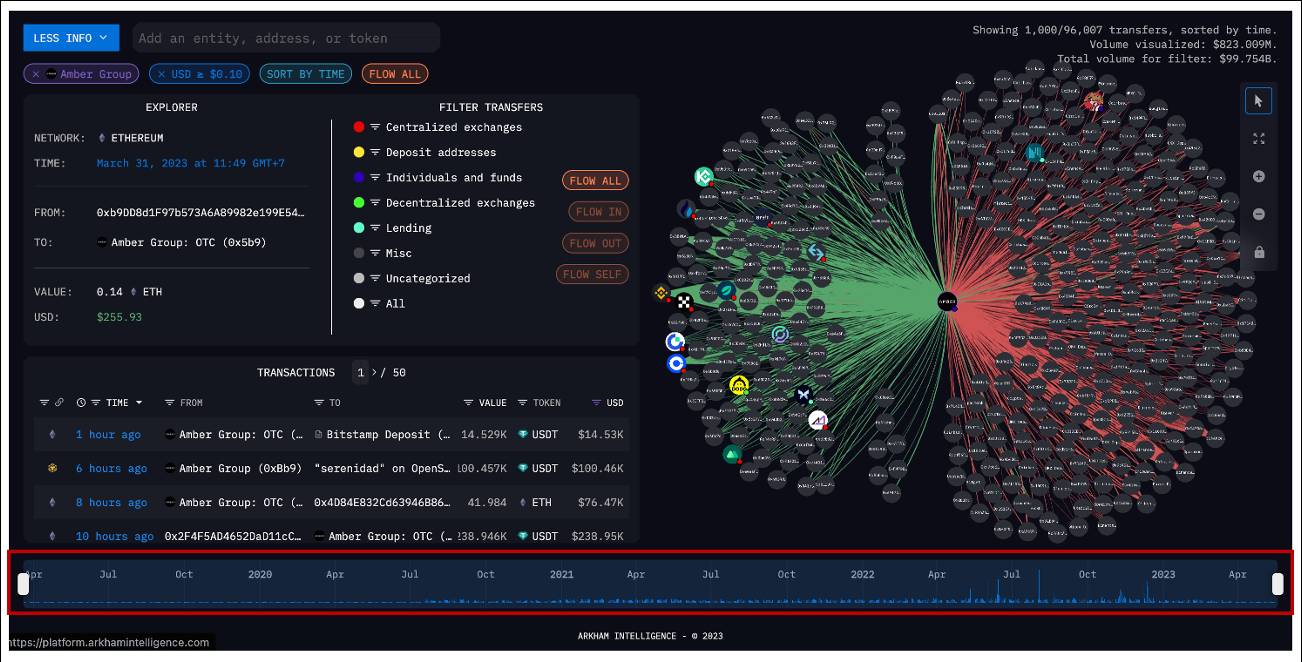Click the green triangle logo node at graph bottom-left
The width and height of the screenshot is (1302, 662).
[x=731, y=454]
